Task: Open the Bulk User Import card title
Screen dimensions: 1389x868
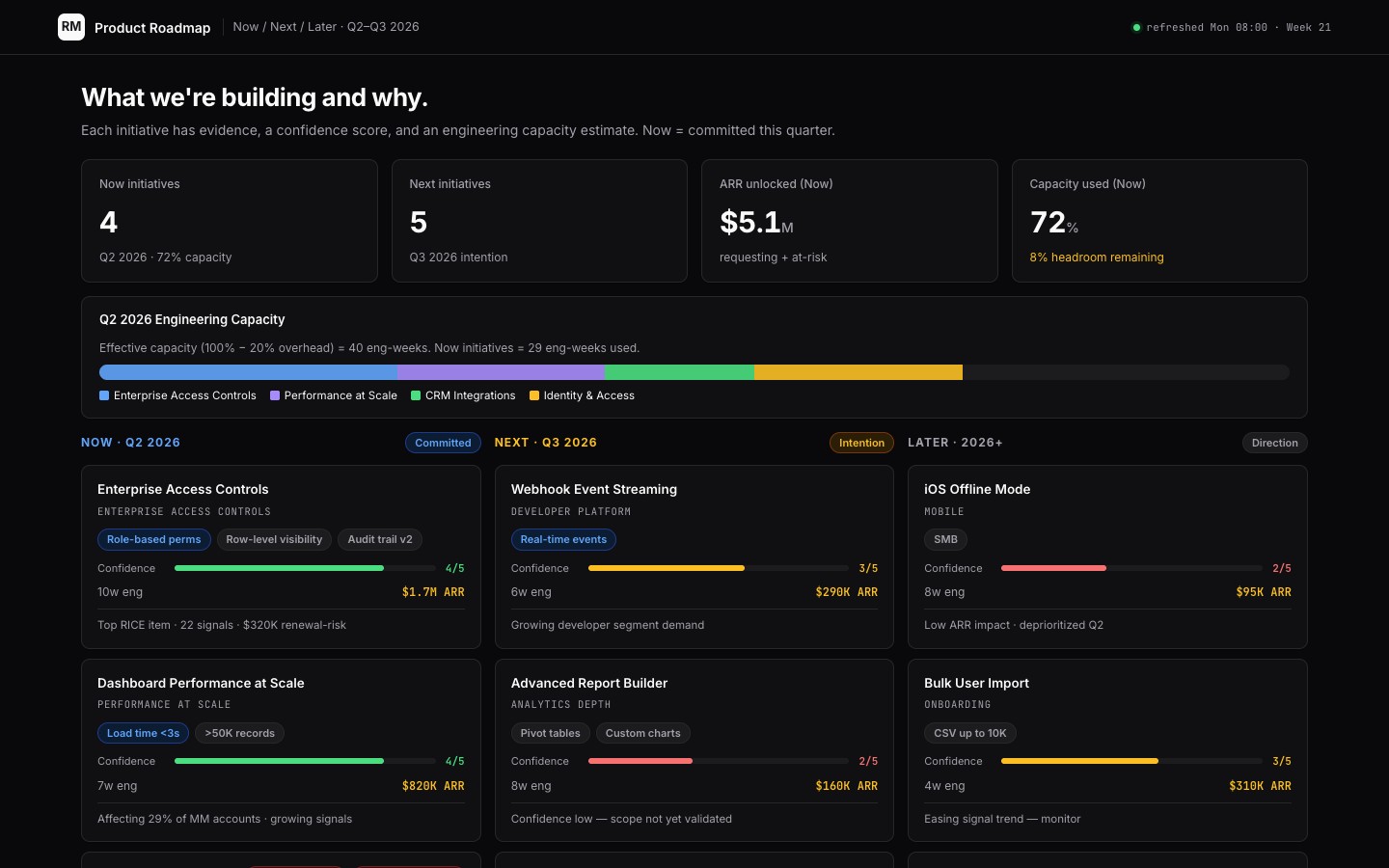Action: [x=976, y=683]
